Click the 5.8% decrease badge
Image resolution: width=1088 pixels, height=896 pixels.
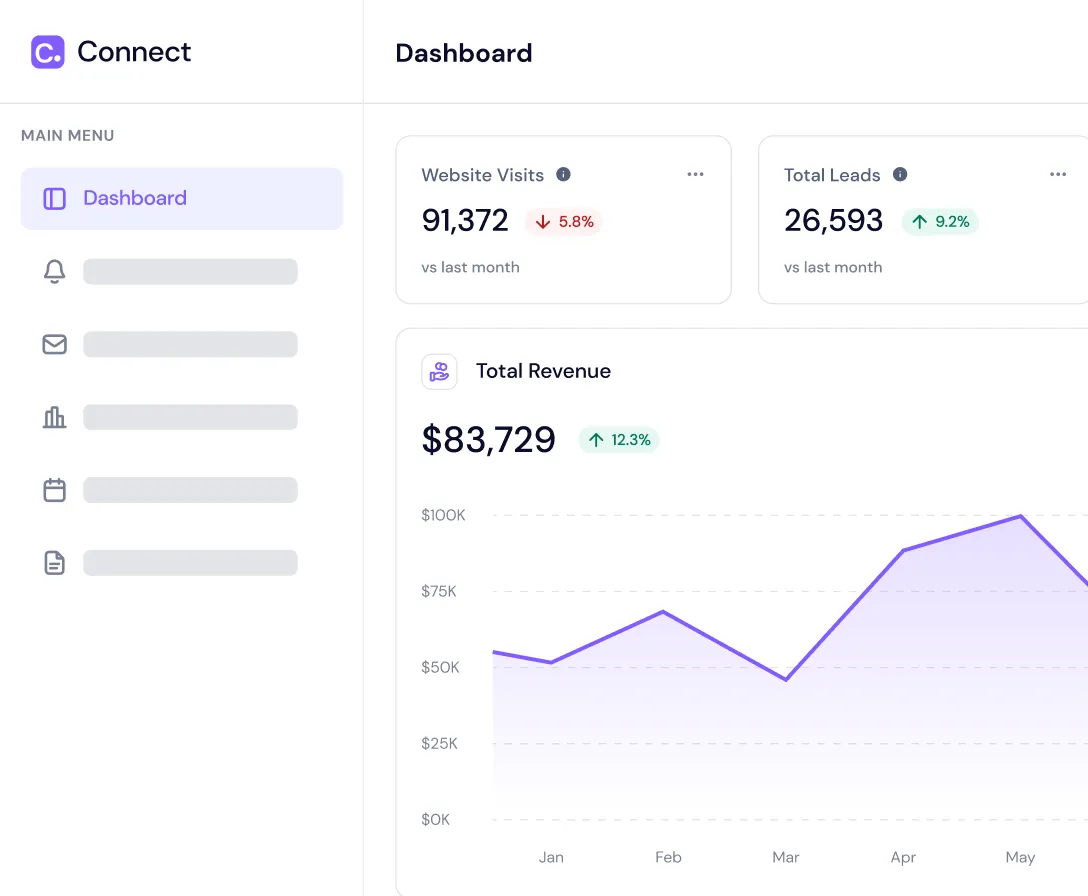coord(564,222)
